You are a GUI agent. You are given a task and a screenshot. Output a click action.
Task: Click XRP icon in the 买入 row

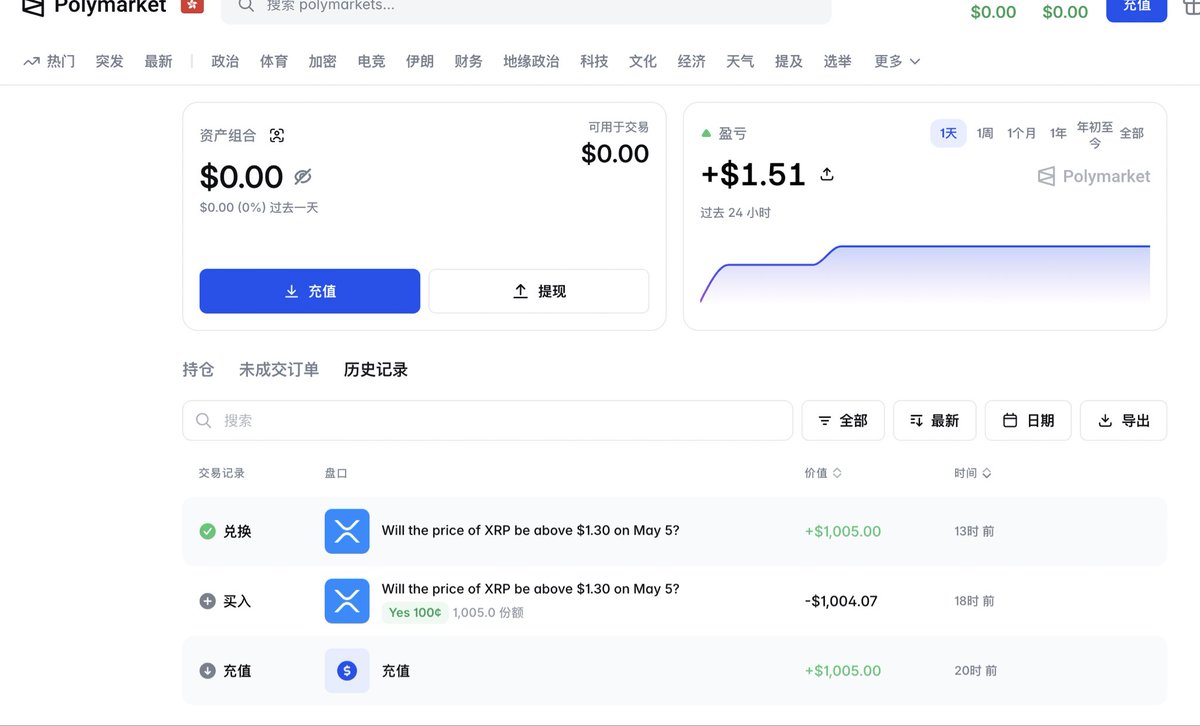(x=347, y=601)
